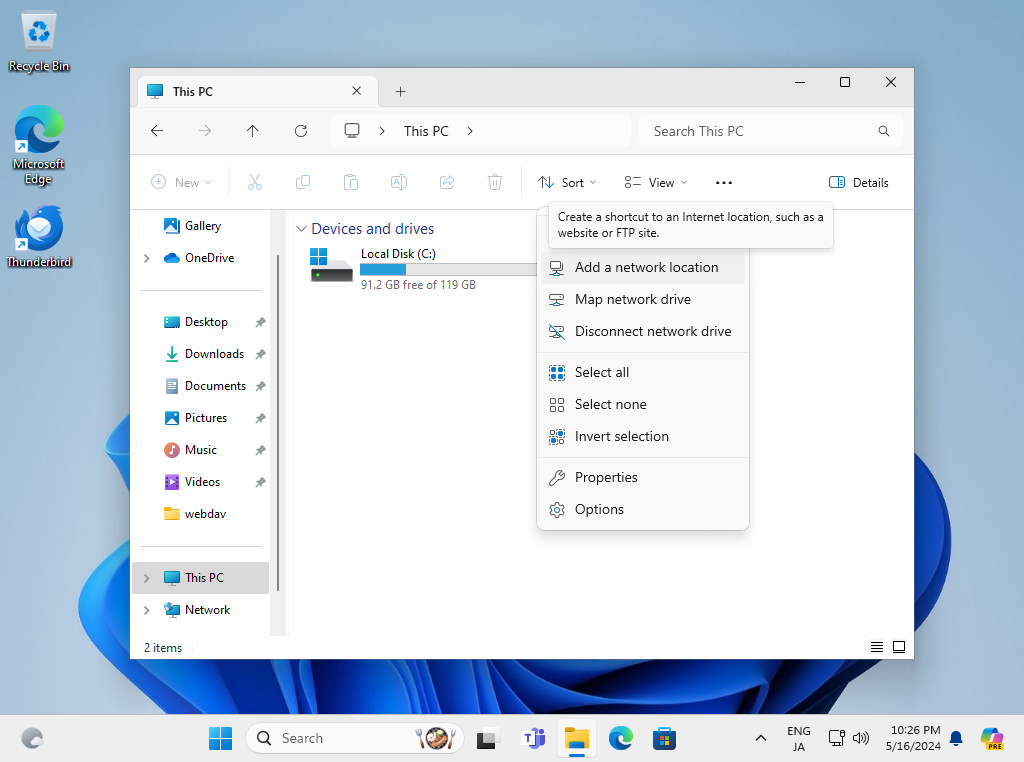The width and height of the screenshot is (1024, 762).
Task: Open Copilot preview icon in taskbar
Action: [992, 738]
